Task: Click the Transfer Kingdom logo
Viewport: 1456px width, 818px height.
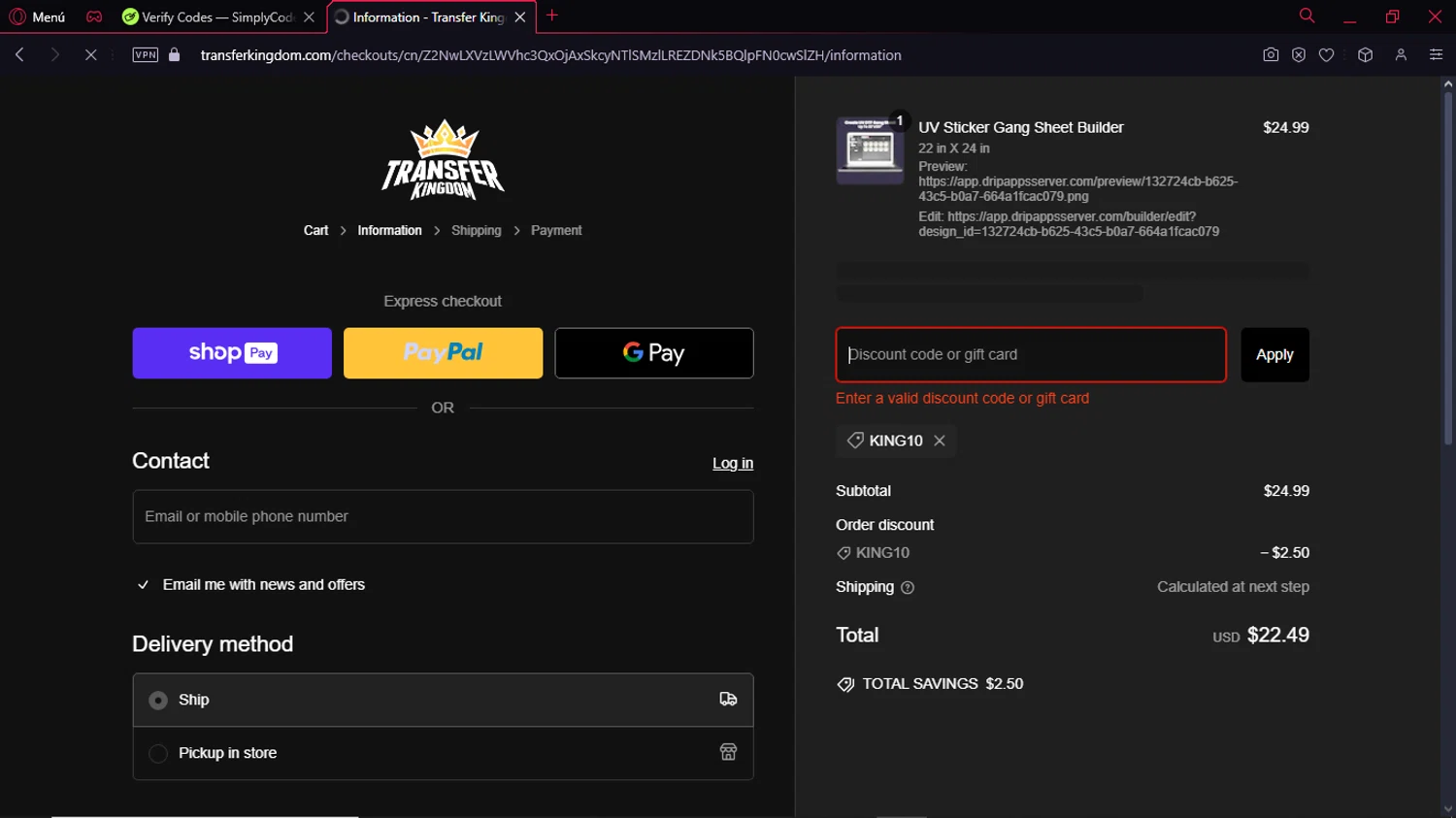Action: coord(443,159)
